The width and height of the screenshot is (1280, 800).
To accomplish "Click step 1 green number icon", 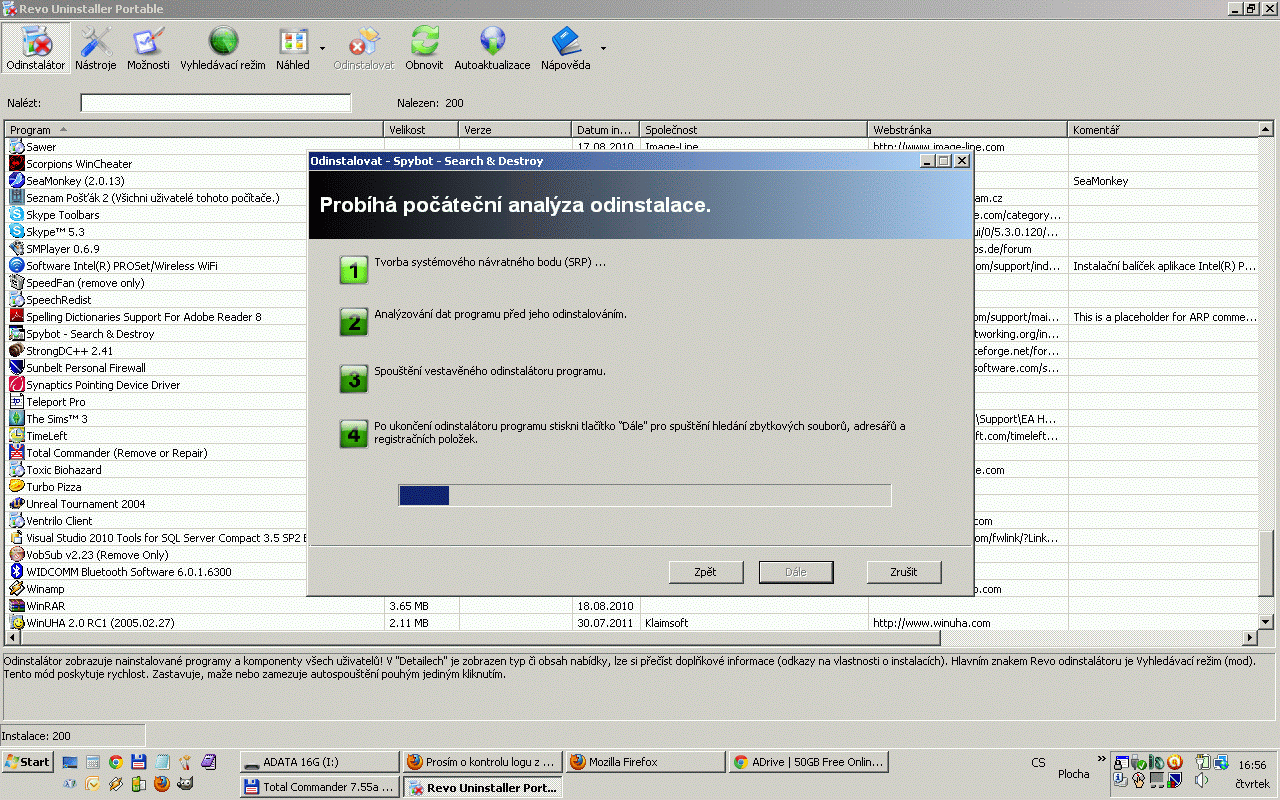I will (354, 270).
